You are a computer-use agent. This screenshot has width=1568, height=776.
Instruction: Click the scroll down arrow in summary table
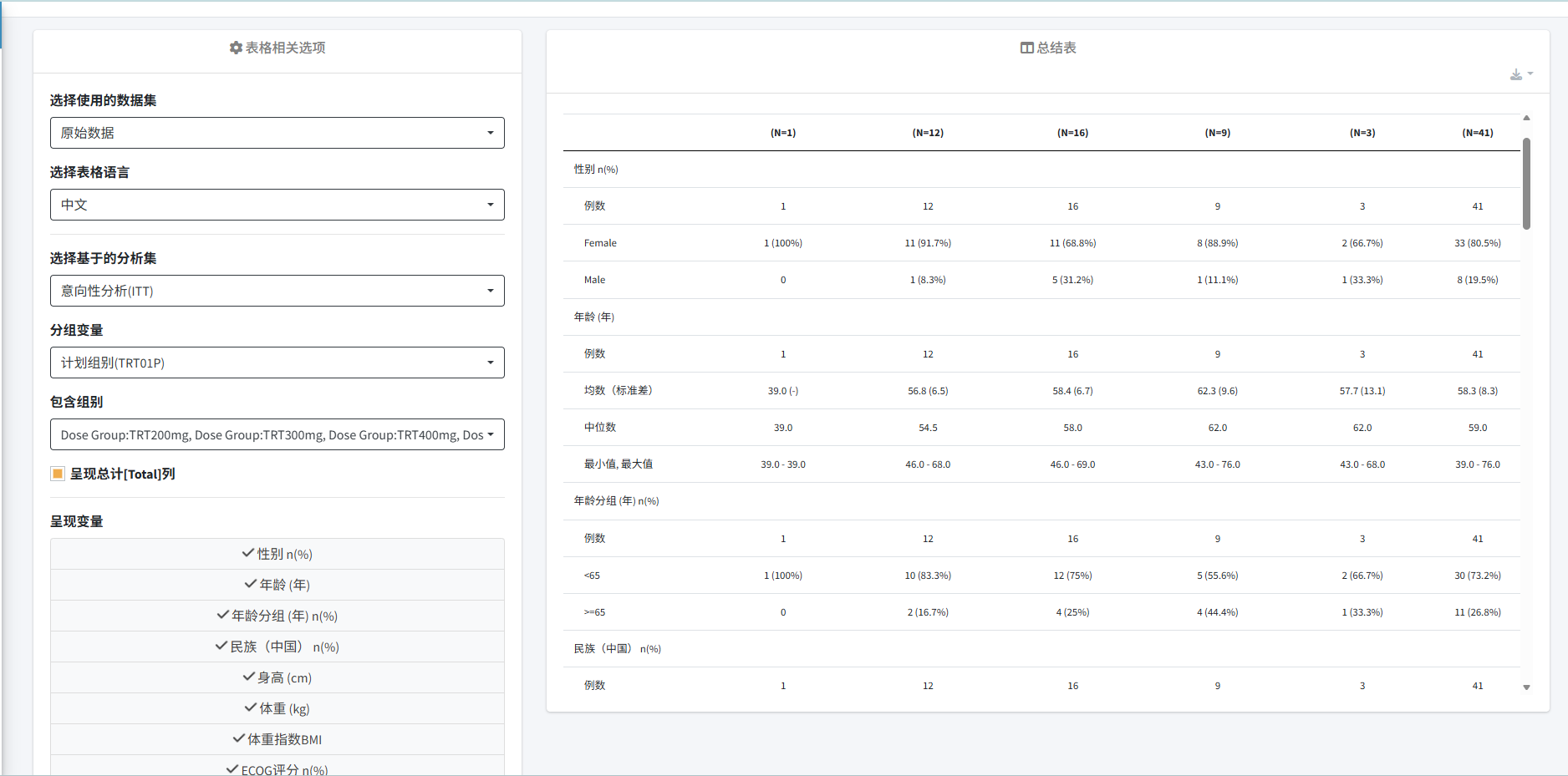click(x=1526, y=687)
